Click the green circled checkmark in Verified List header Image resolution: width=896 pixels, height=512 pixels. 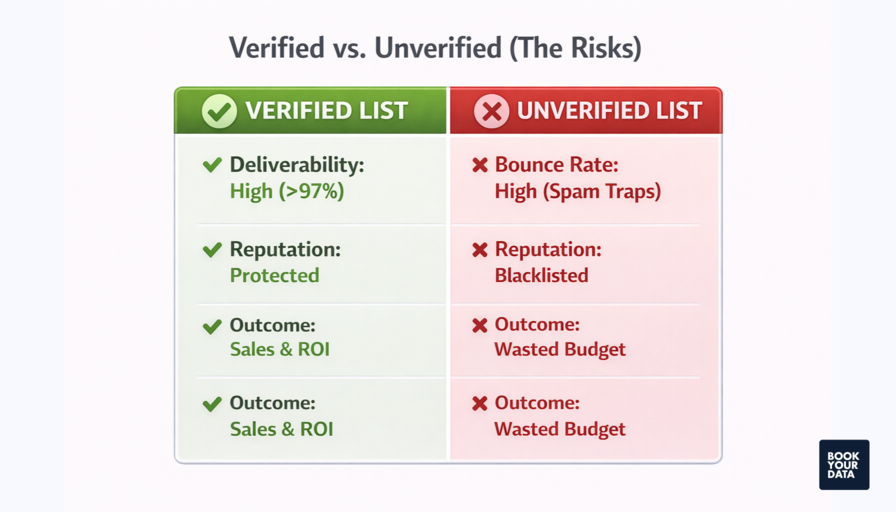pos(219,111)
